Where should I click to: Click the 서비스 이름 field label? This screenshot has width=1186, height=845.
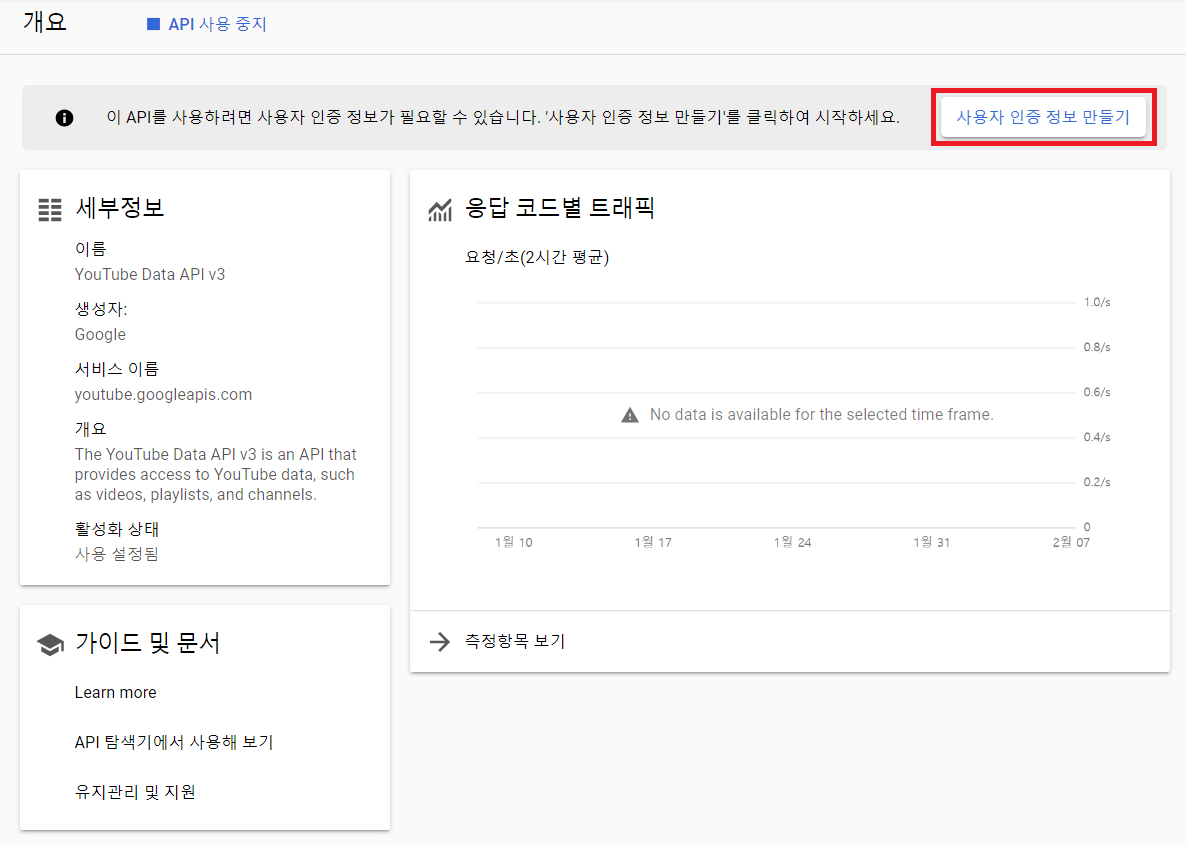tap(116, 369)
